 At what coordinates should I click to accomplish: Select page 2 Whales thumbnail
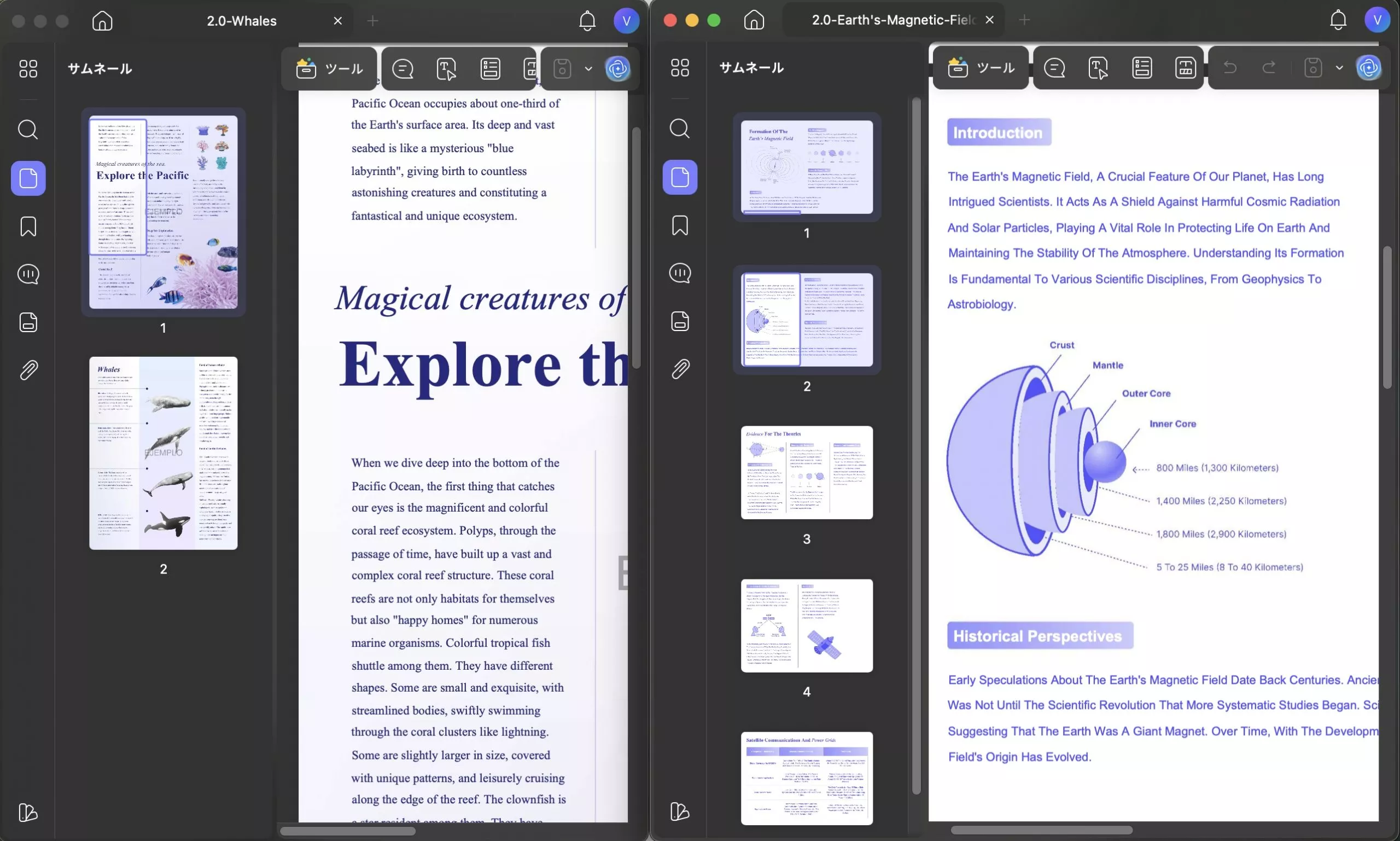(163, 453)
